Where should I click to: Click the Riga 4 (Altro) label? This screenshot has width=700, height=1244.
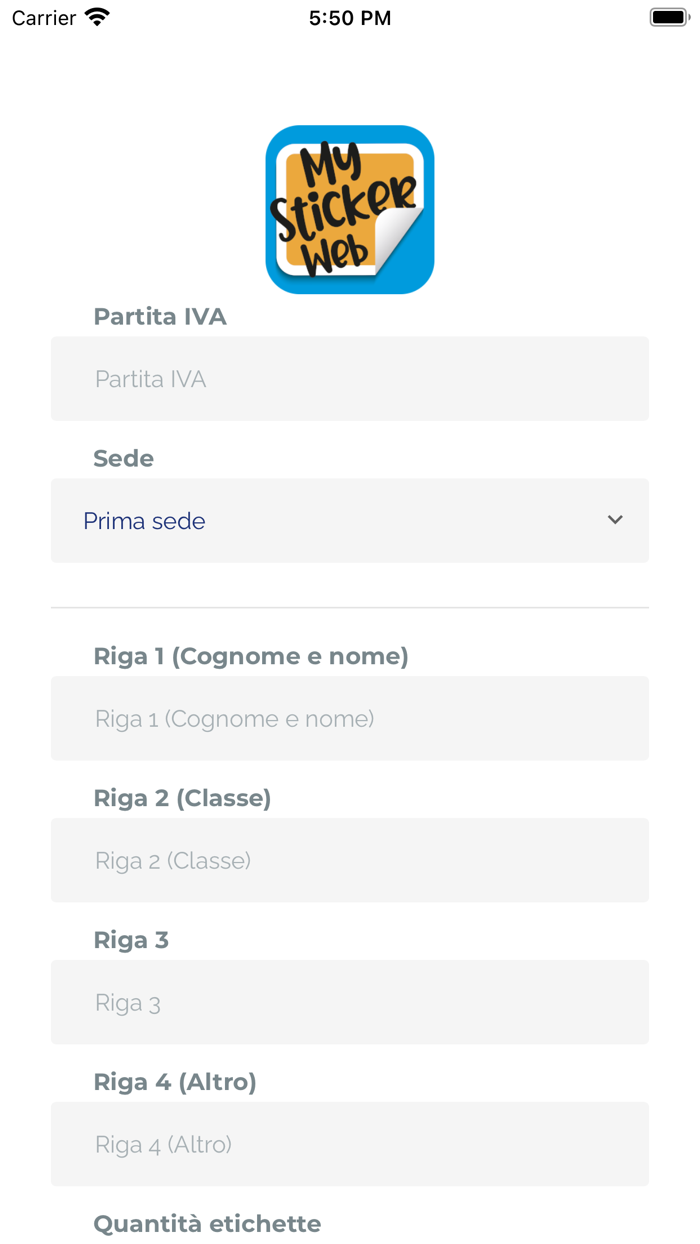pyautogui.click(x=175, y=1081)
